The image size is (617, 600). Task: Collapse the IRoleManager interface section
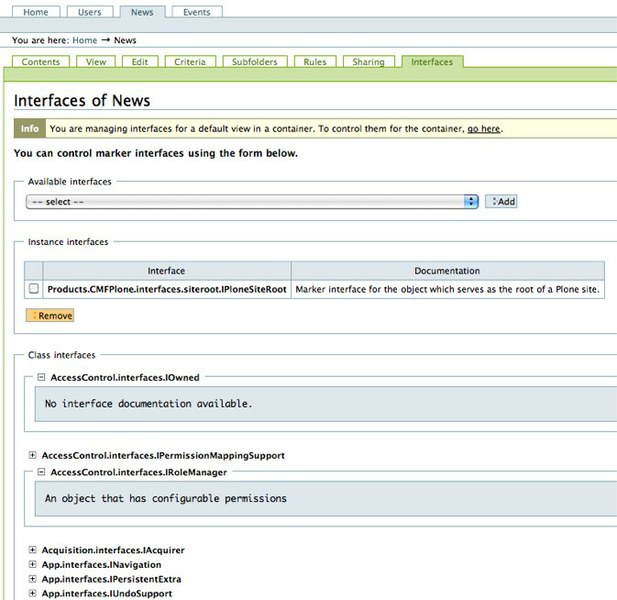click(41, 471)
